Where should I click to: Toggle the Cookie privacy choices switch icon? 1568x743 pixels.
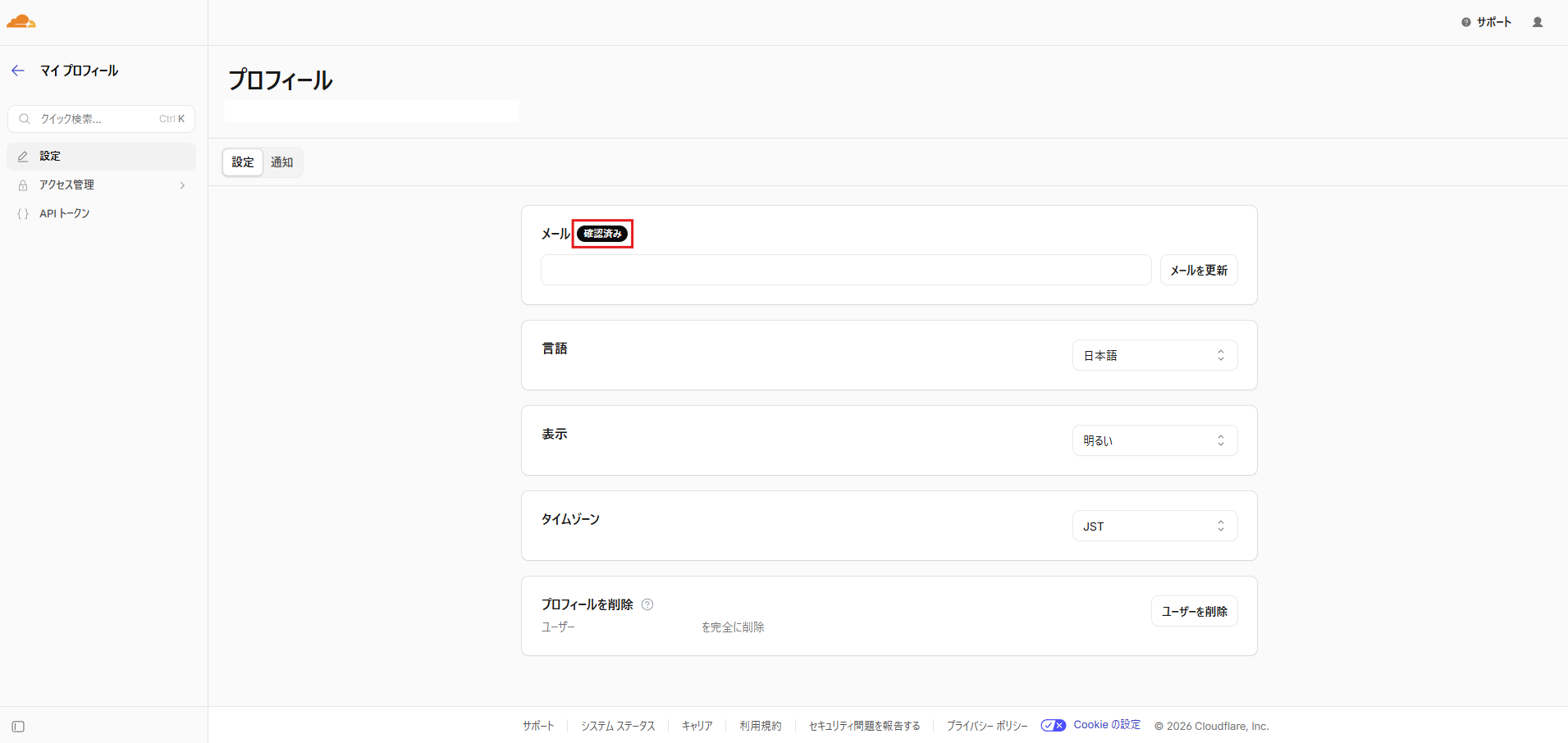[1053, 725]
